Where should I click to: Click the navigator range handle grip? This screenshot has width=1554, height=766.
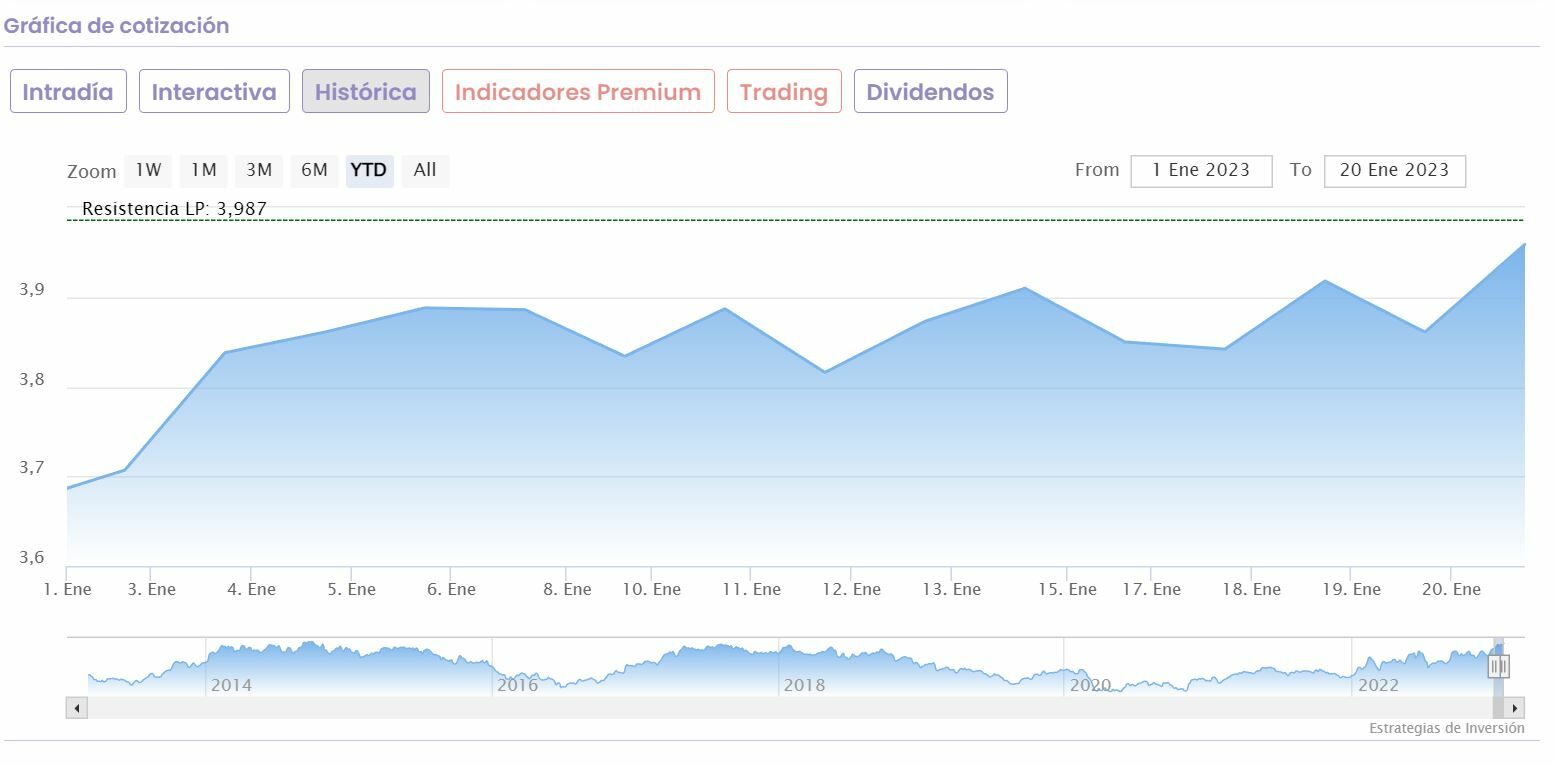pos(1498,666)
